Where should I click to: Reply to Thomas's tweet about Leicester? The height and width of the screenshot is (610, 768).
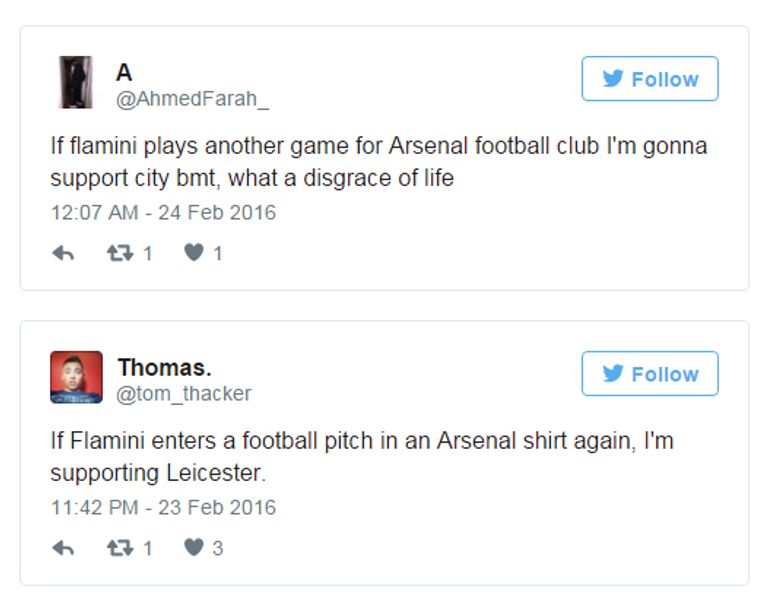tap(63, 548)
